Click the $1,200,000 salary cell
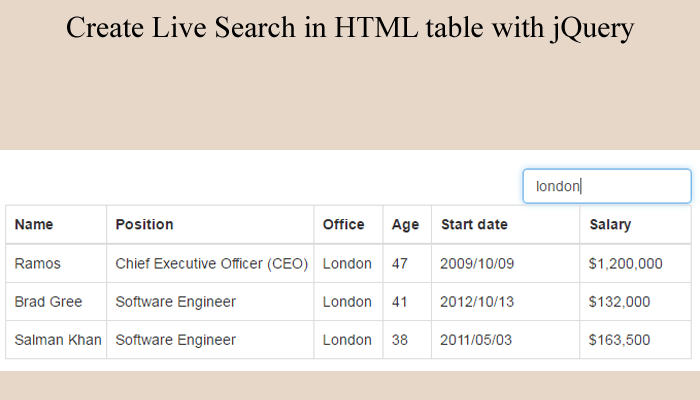The height and width of the screenshot is (400, 700). [x=626, y=264]
